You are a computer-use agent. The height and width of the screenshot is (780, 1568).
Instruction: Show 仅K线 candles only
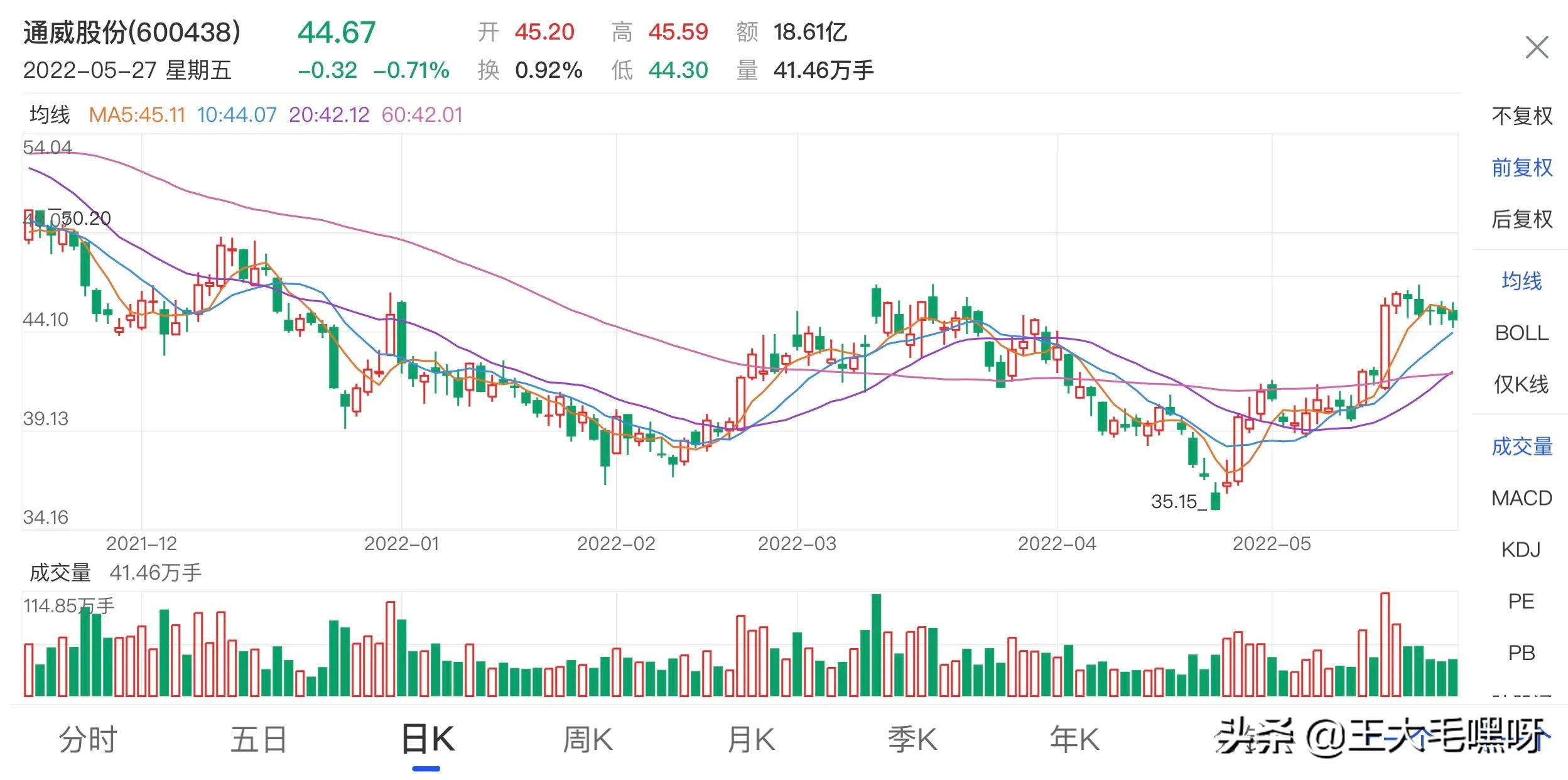click(1522, 384)
